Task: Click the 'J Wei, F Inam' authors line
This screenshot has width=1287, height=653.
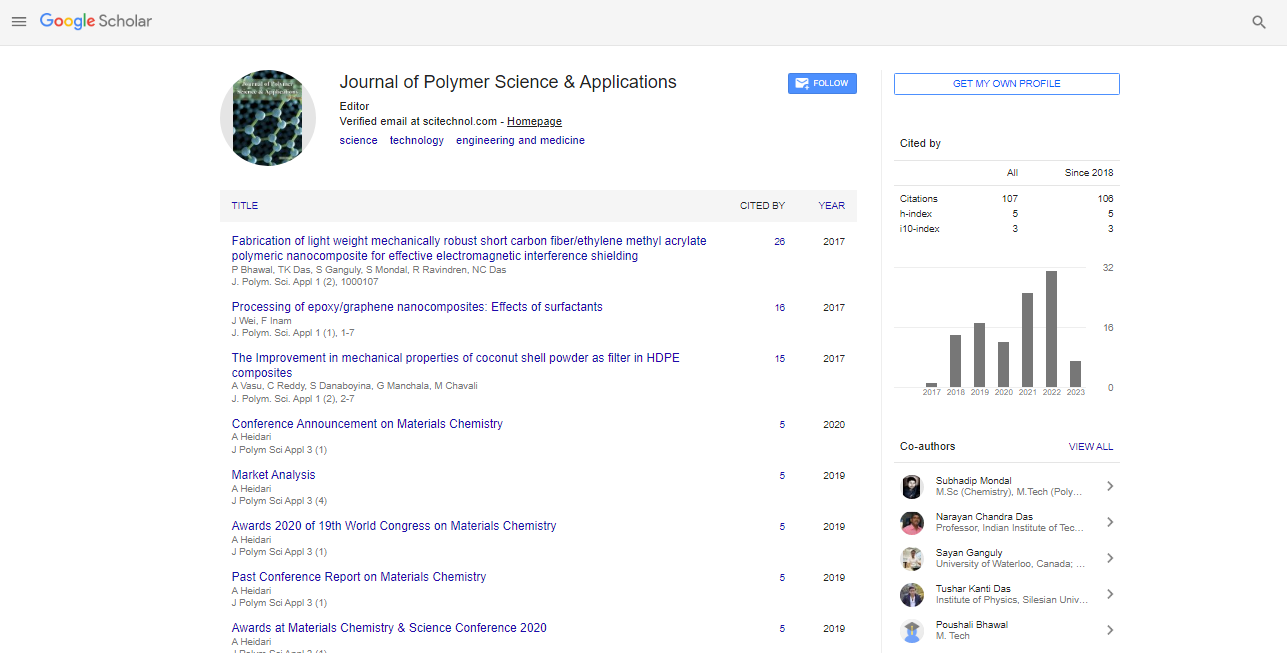Action: (x=262, y=321)
